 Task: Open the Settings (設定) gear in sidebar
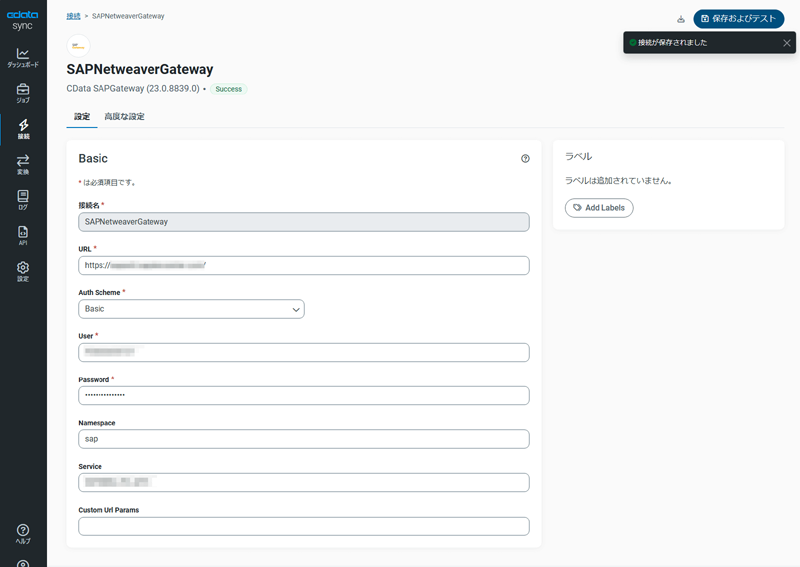tap(23, 271)
